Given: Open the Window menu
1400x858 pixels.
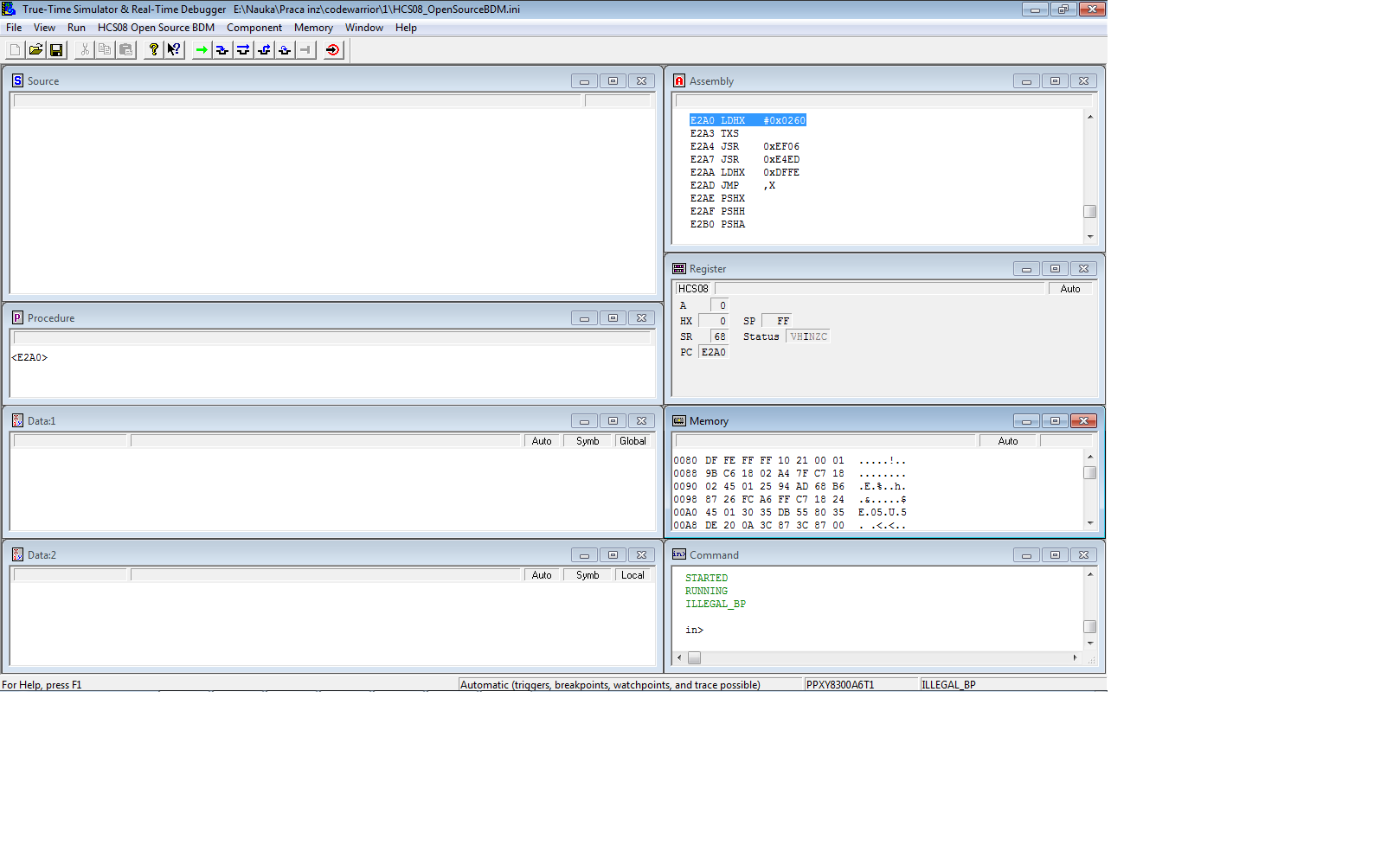Looking at the screenshot, I should 364,28.
